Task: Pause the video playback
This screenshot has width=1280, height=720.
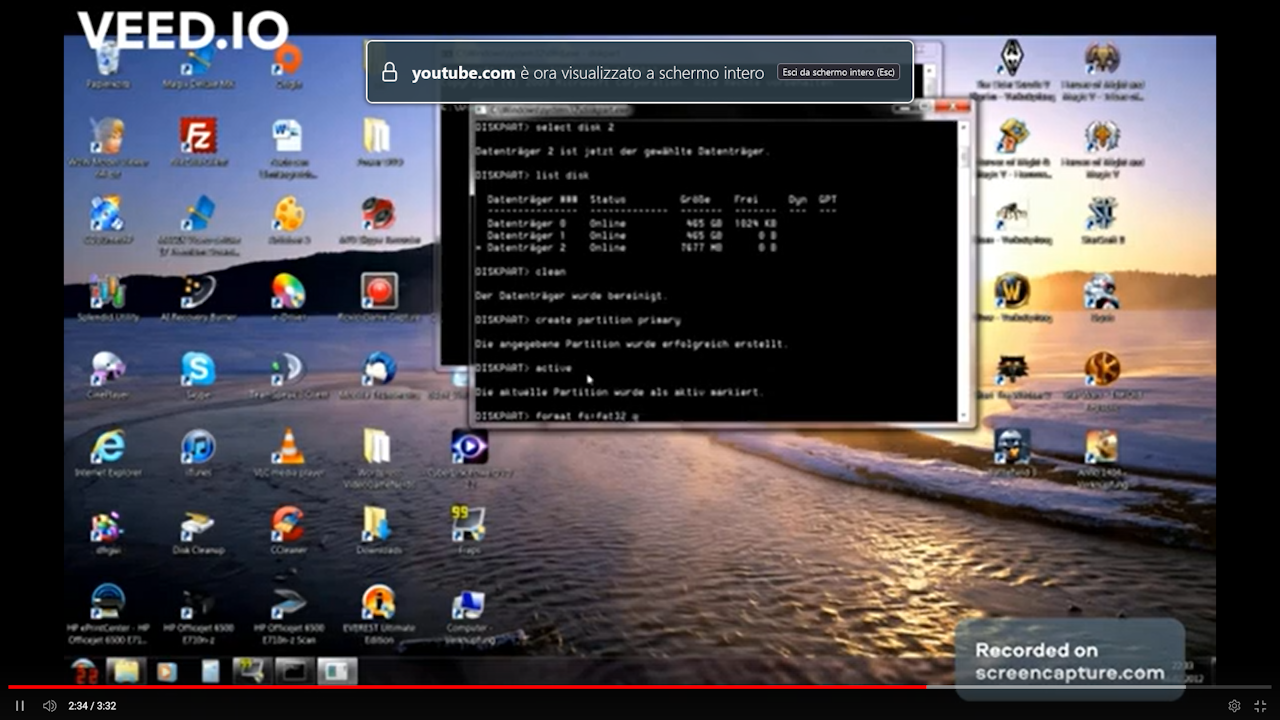Action: click(19, 706)
